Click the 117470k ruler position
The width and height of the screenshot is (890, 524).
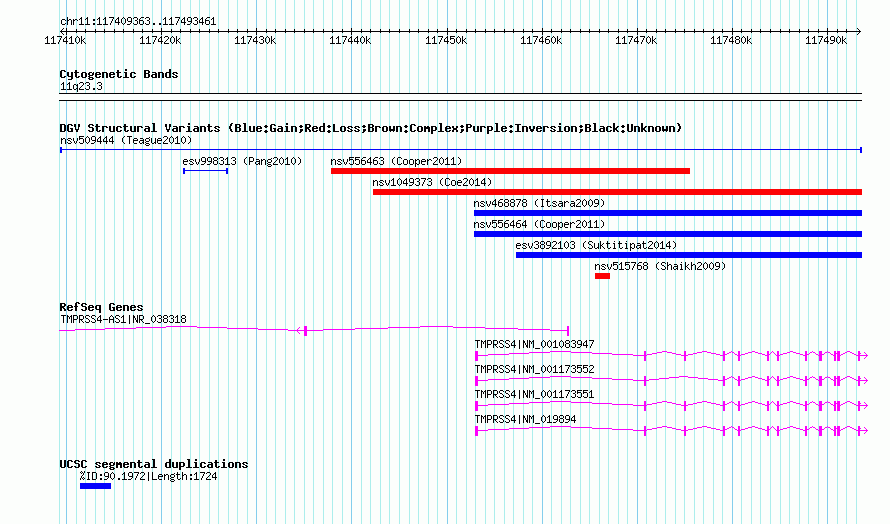click(636, 40)
